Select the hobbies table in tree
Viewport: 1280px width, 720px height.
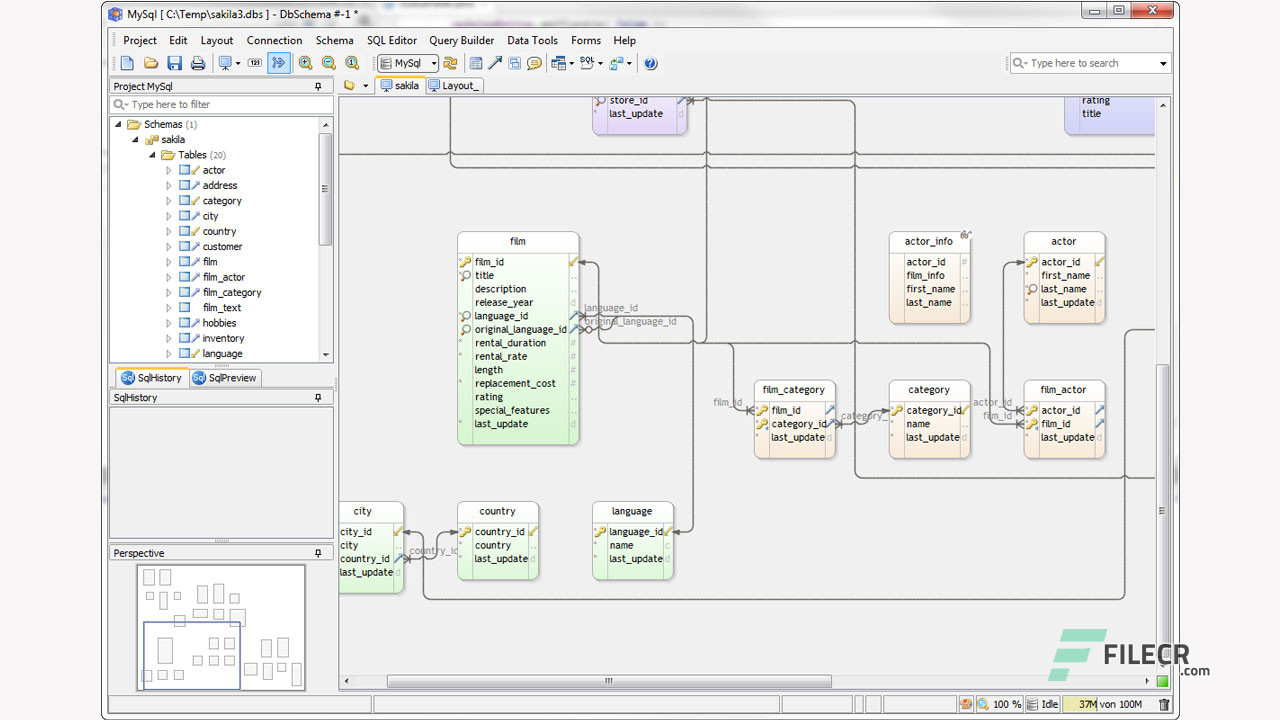[x=220, y=323]
